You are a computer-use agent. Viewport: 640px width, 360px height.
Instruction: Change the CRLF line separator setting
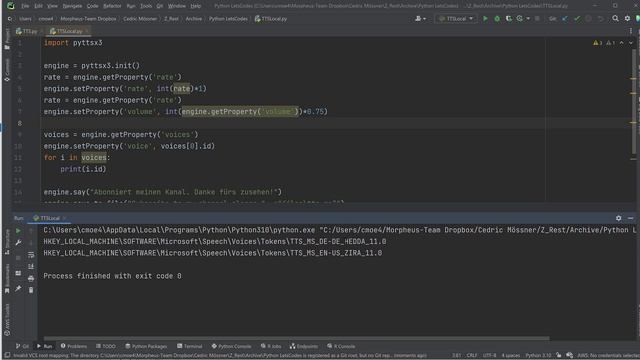[x=472, y=356]
